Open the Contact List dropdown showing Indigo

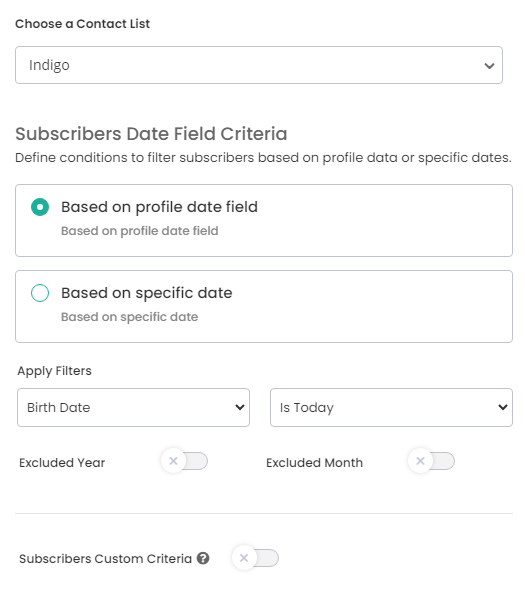tap(259, 65)
